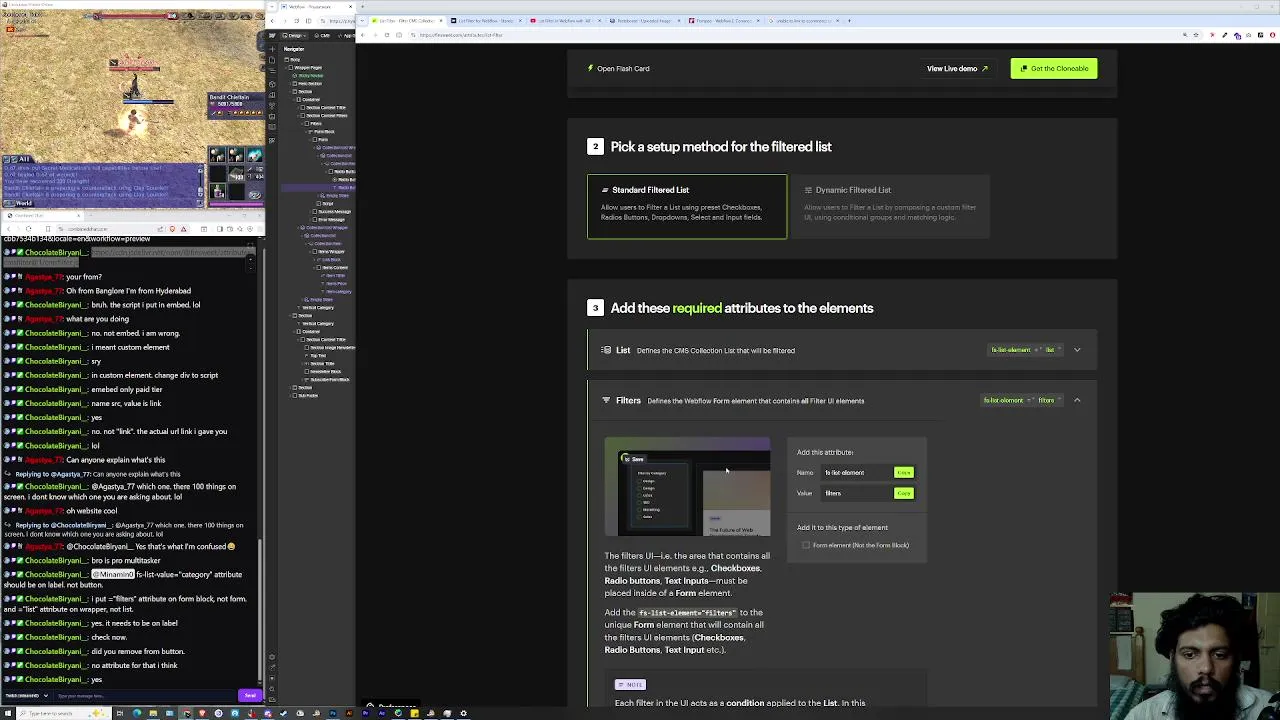This screenshot has height=720, width=1280.
Task: Open Brave browser from the taskbar
Action: pos(202,713)
